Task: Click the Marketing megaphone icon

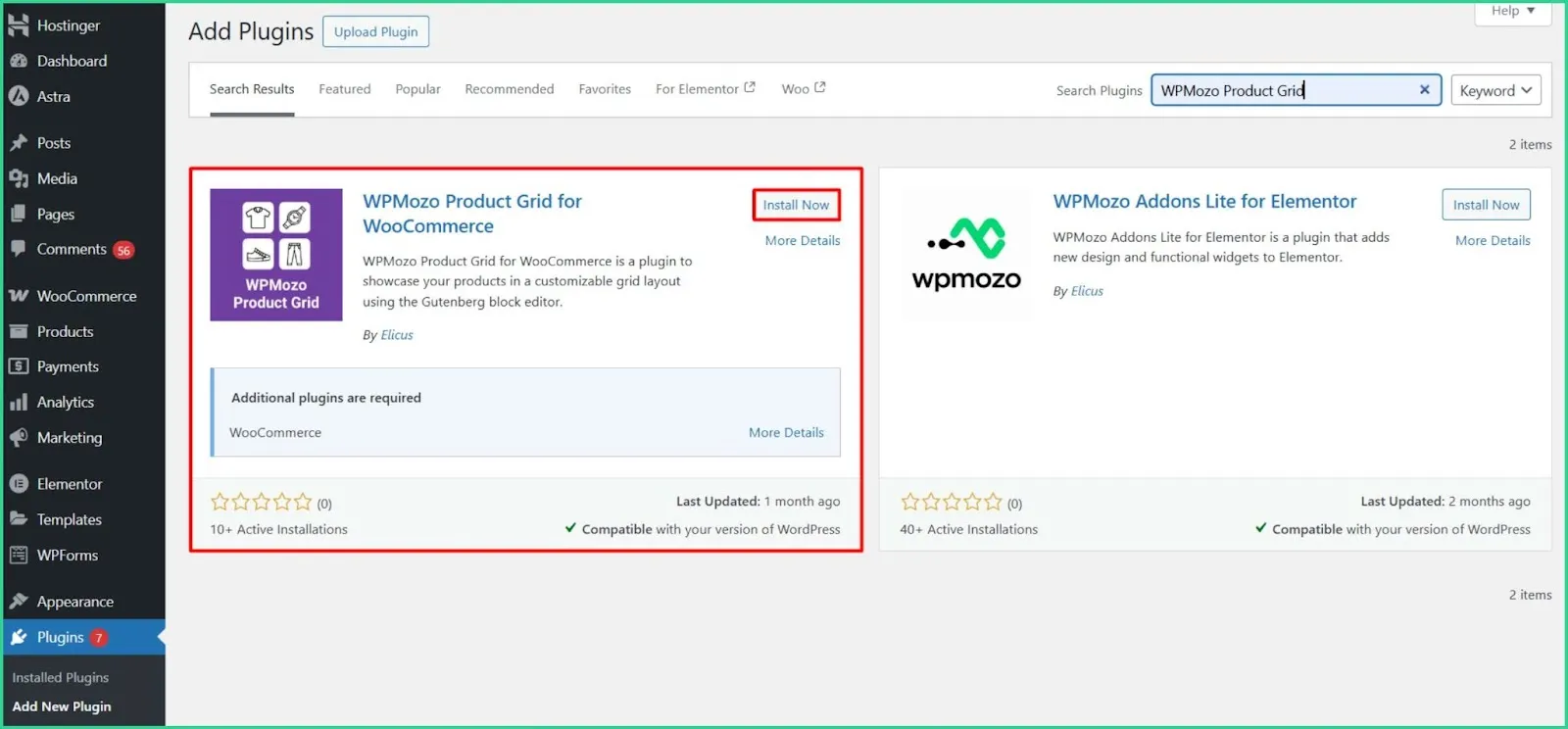Action: click(x=18, y=437)
